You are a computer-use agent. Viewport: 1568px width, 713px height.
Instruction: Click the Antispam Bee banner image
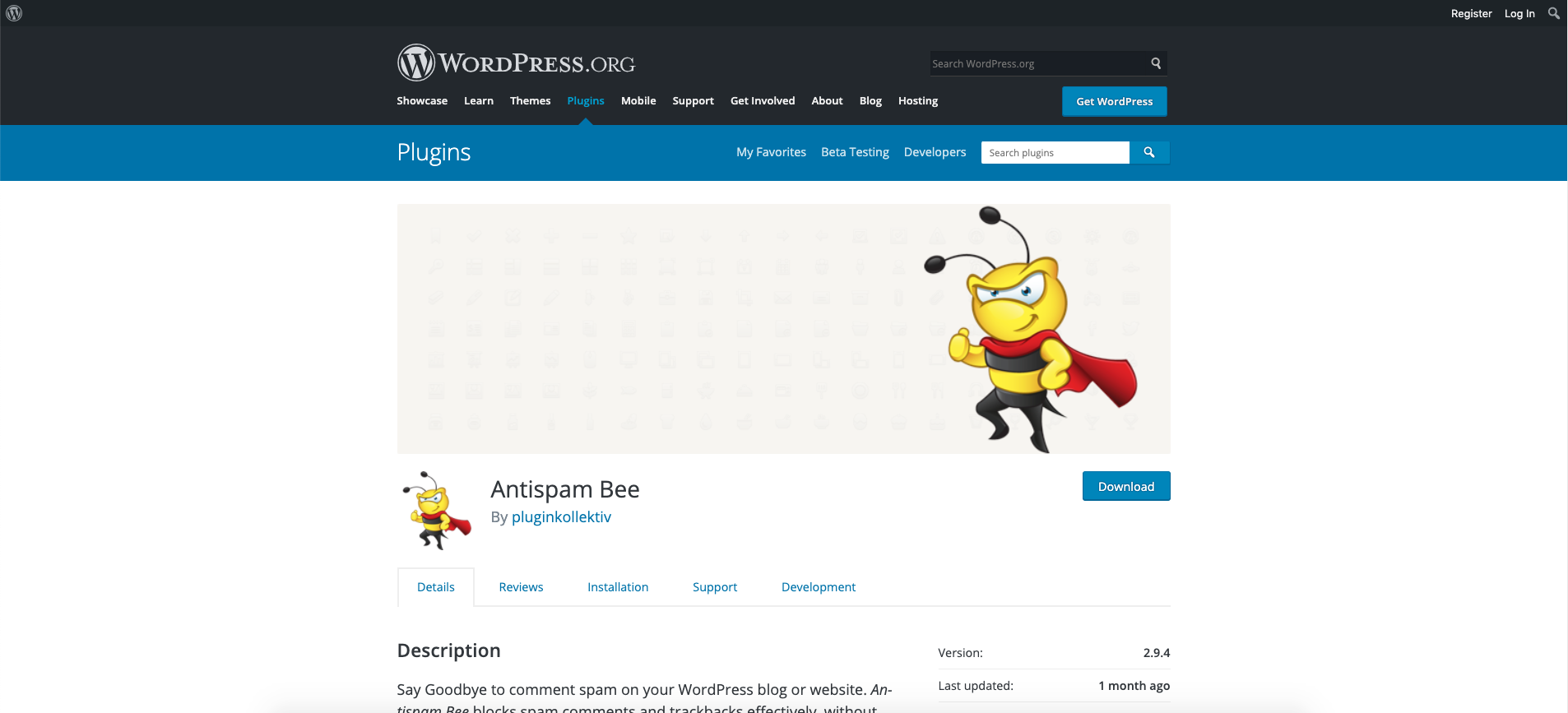(783, 329)
